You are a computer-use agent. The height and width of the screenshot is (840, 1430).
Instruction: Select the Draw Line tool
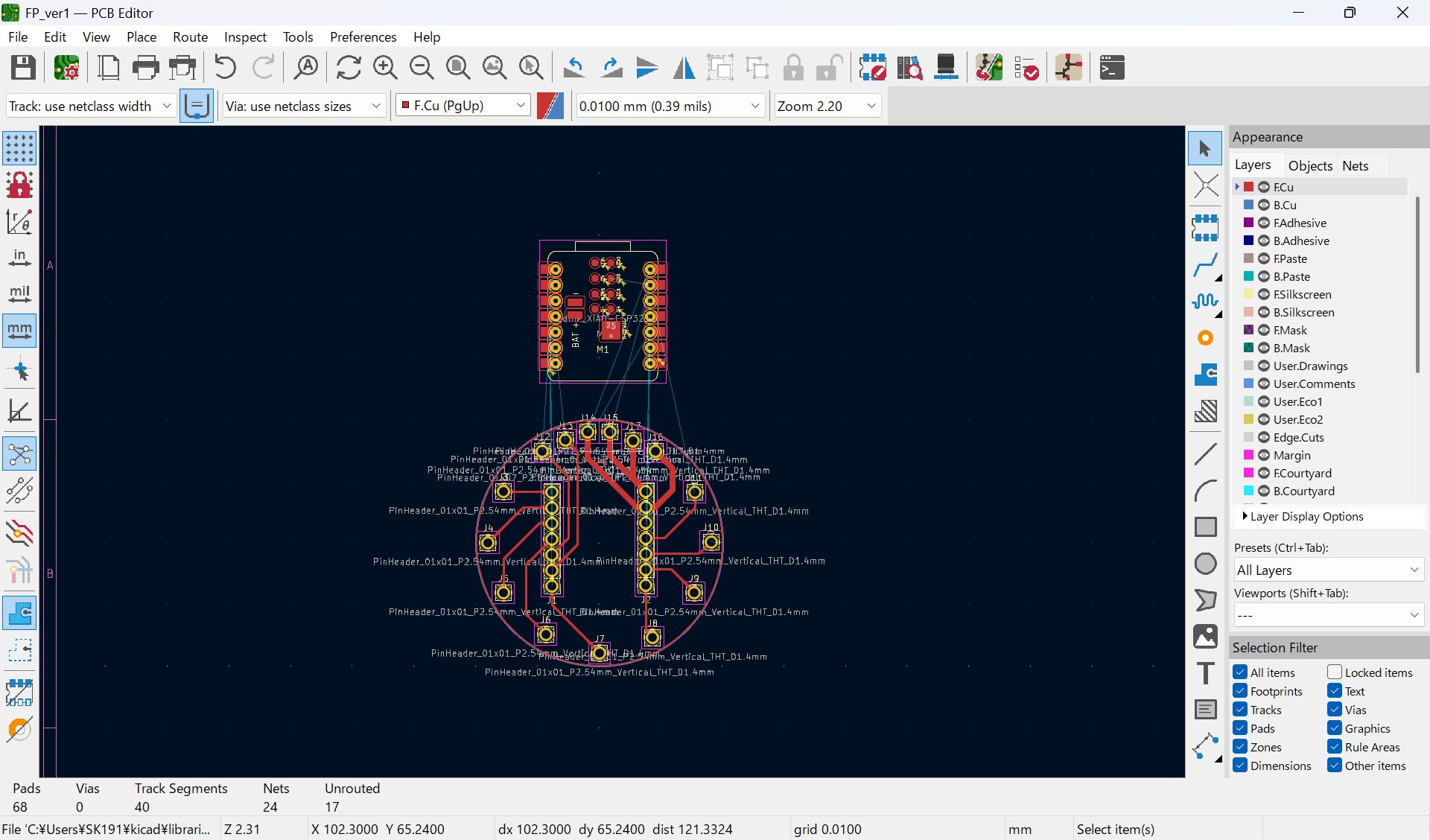click(1205, 454)
